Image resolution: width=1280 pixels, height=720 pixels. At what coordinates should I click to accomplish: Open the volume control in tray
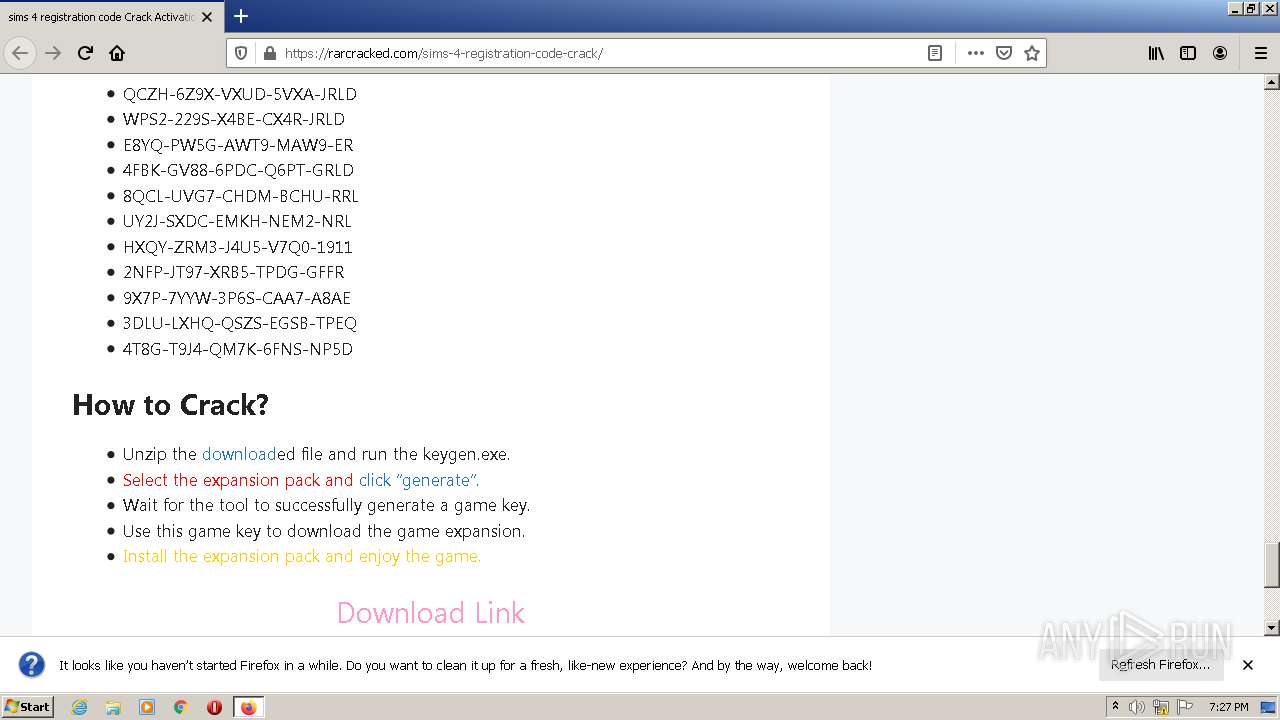pos(1137,707)
